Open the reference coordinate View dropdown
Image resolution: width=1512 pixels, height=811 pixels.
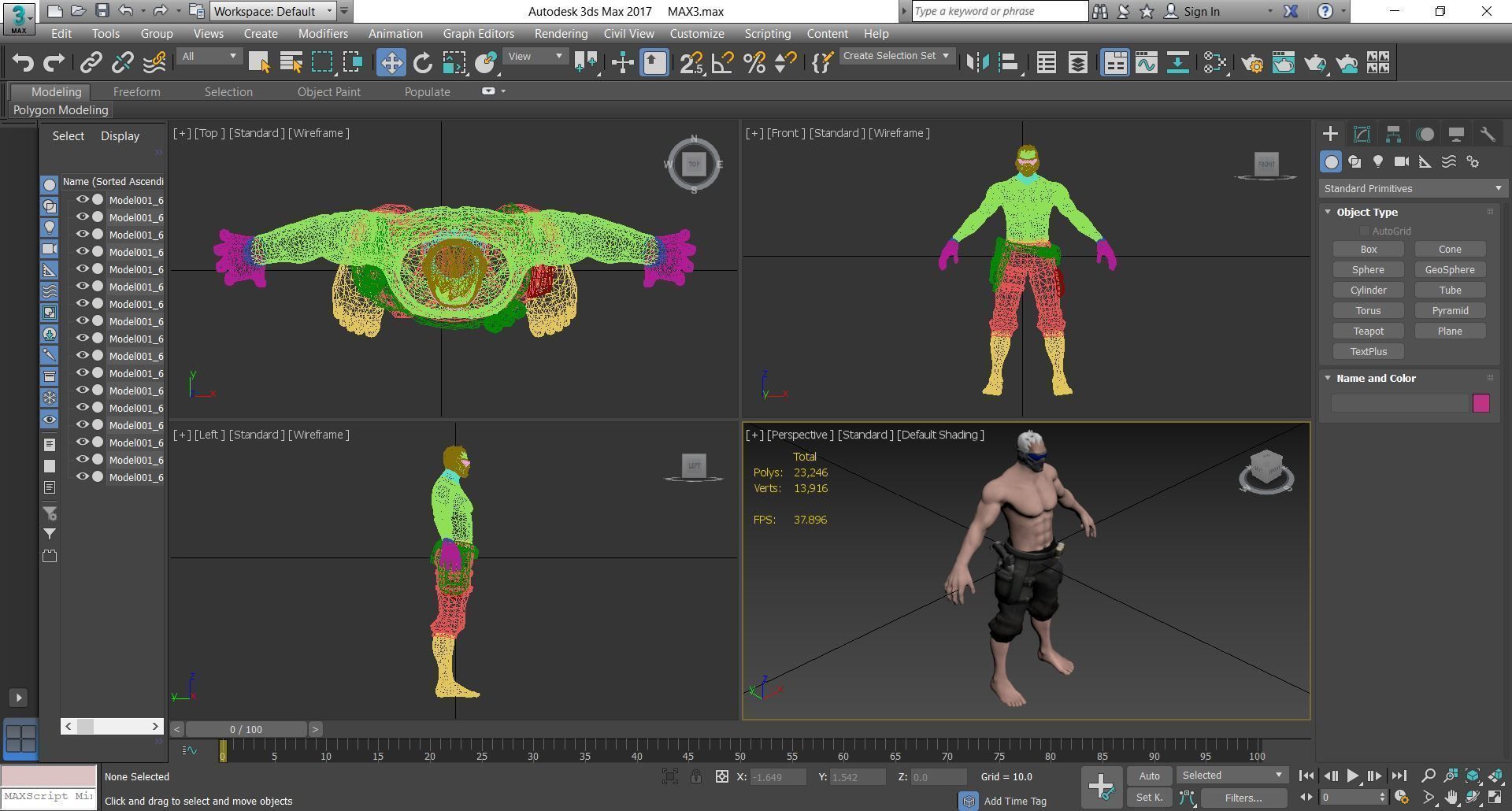(535, 57)
